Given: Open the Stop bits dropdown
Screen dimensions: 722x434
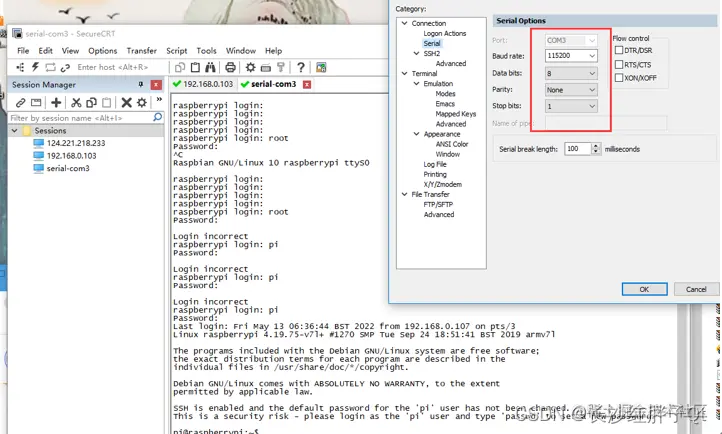Looking at the screenshot, I should pyautogui.click(x=592, y=106).
